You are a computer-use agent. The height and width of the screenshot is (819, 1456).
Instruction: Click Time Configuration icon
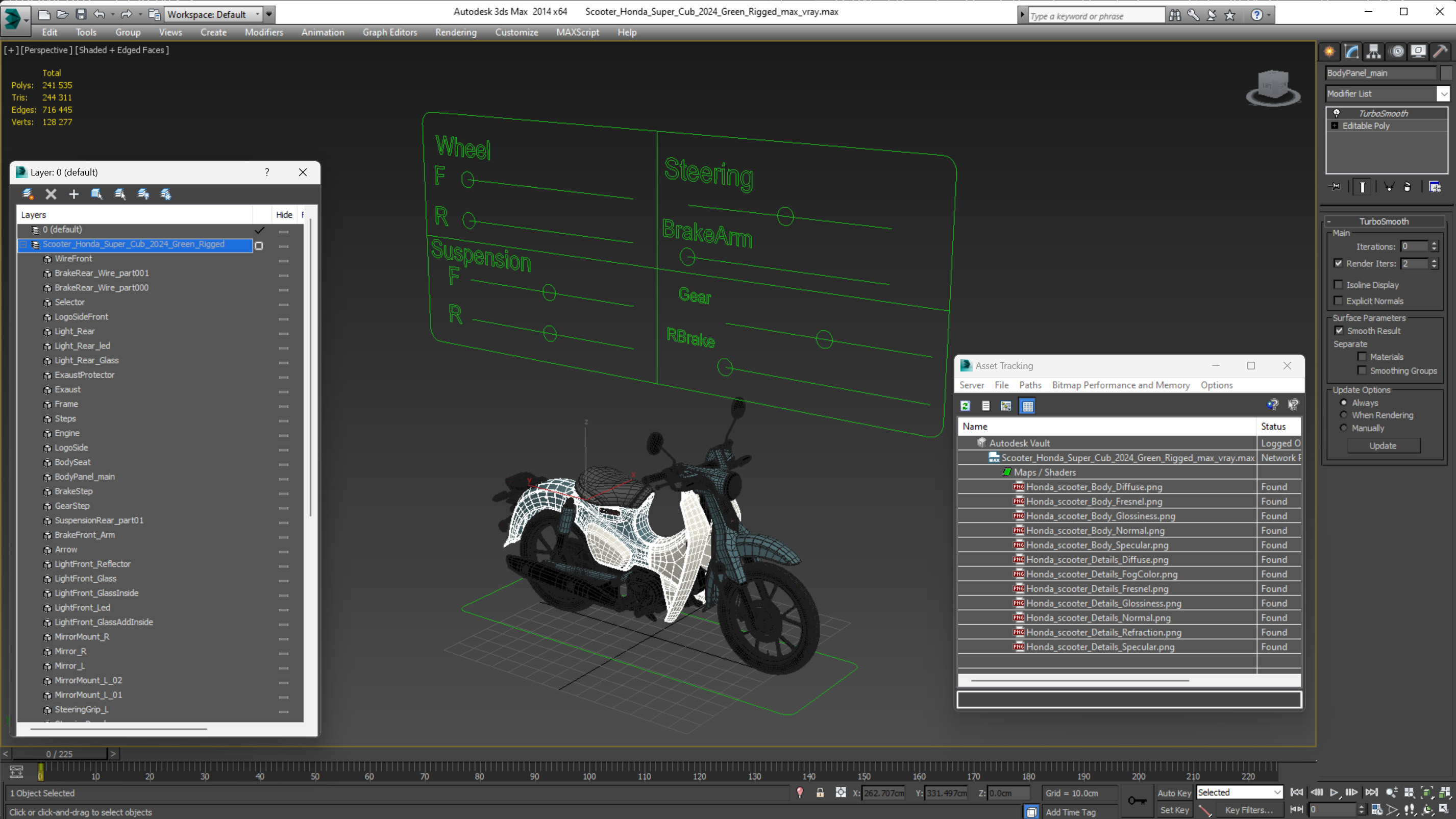pos(1376,809)
